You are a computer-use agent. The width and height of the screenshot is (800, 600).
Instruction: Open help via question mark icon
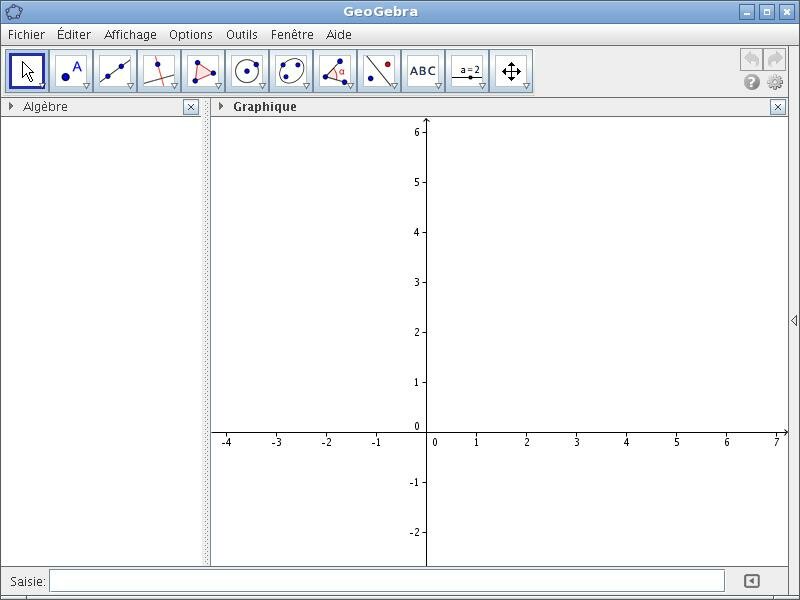[752, 82]
